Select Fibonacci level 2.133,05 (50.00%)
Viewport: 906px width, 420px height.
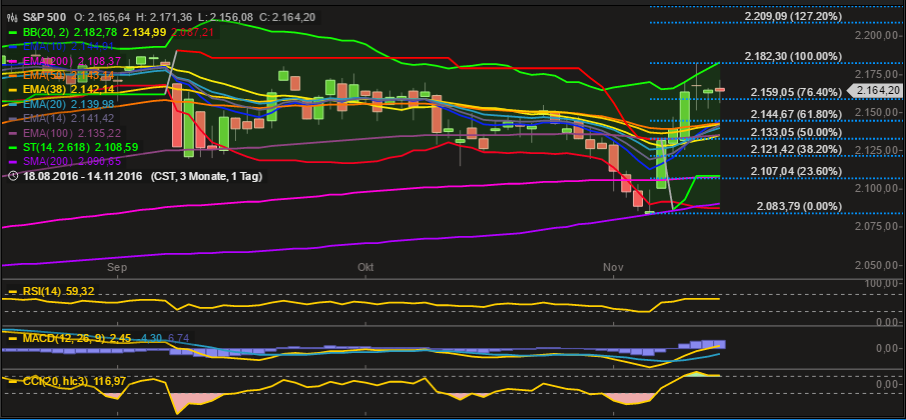[x=796, y=132]
